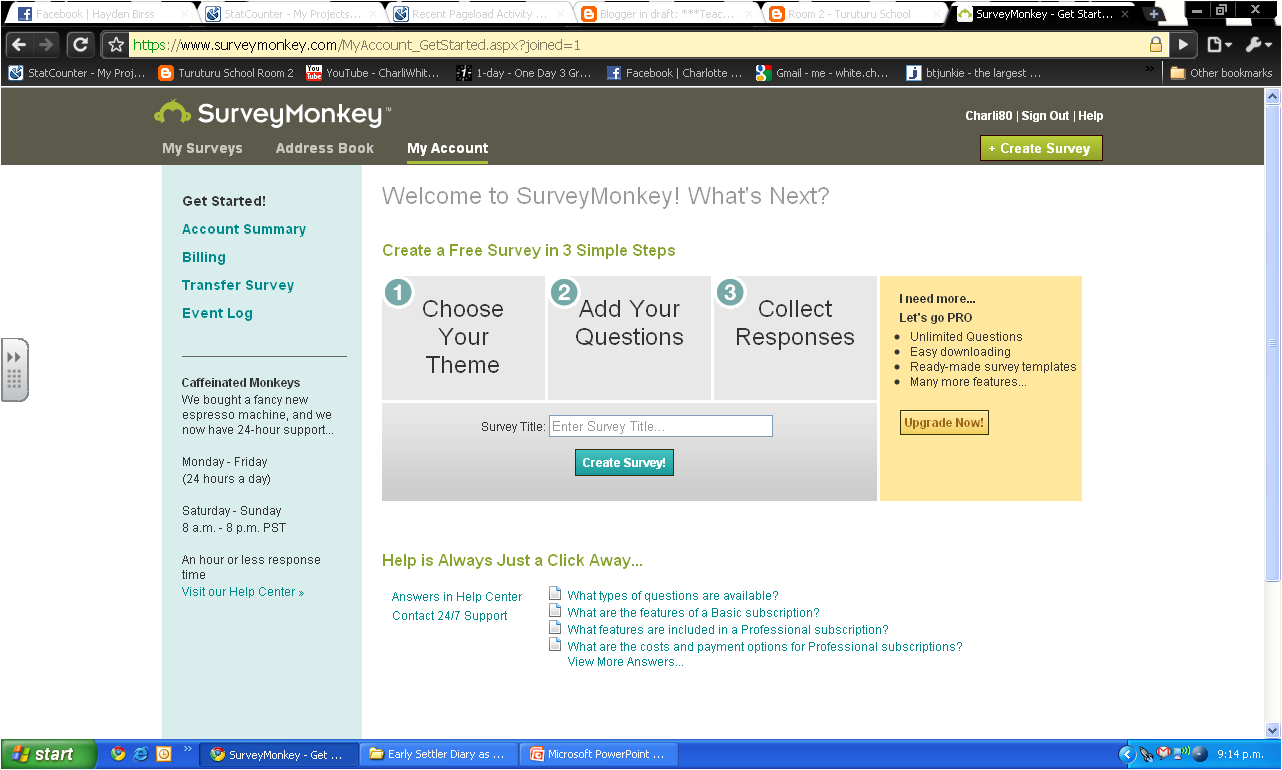Open the Help link in the header
Image resolution: width=1282 pixels, height=770 pixels.
coord(1091,116)
